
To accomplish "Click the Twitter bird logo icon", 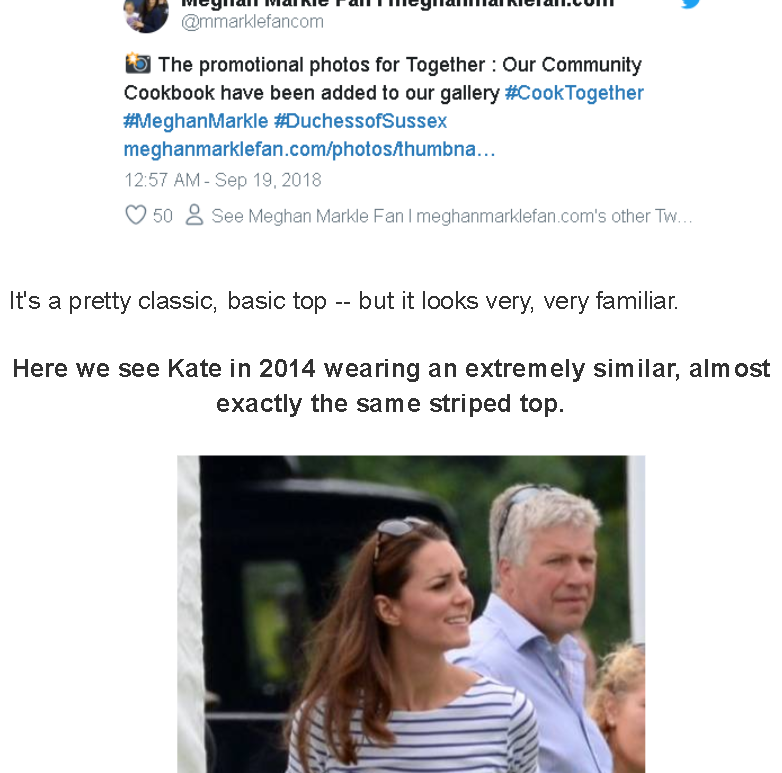I will 691,4.
